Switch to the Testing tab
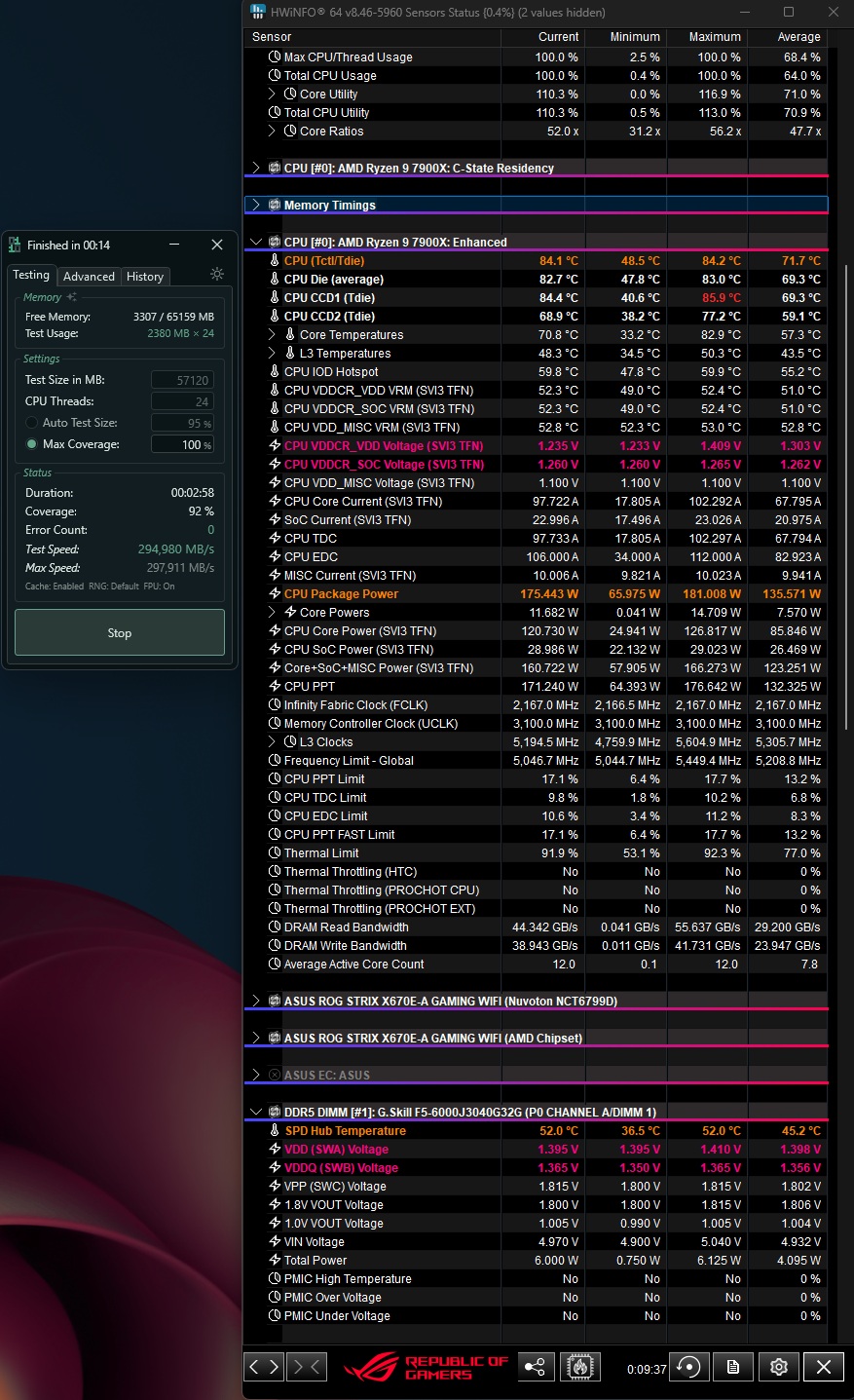The width and height of the screenshot is (854, 1400). [31, 276]
